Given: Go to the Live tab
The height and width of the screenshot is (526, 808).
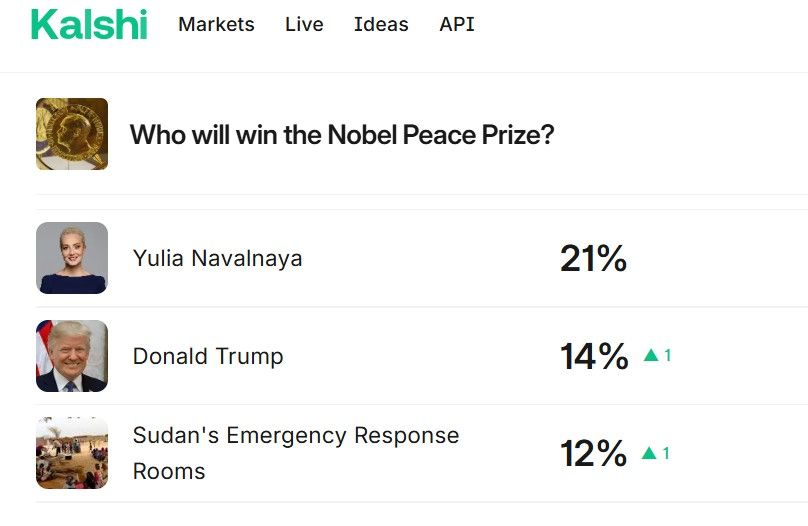Looking at the screenshot, I should (304, 25).
